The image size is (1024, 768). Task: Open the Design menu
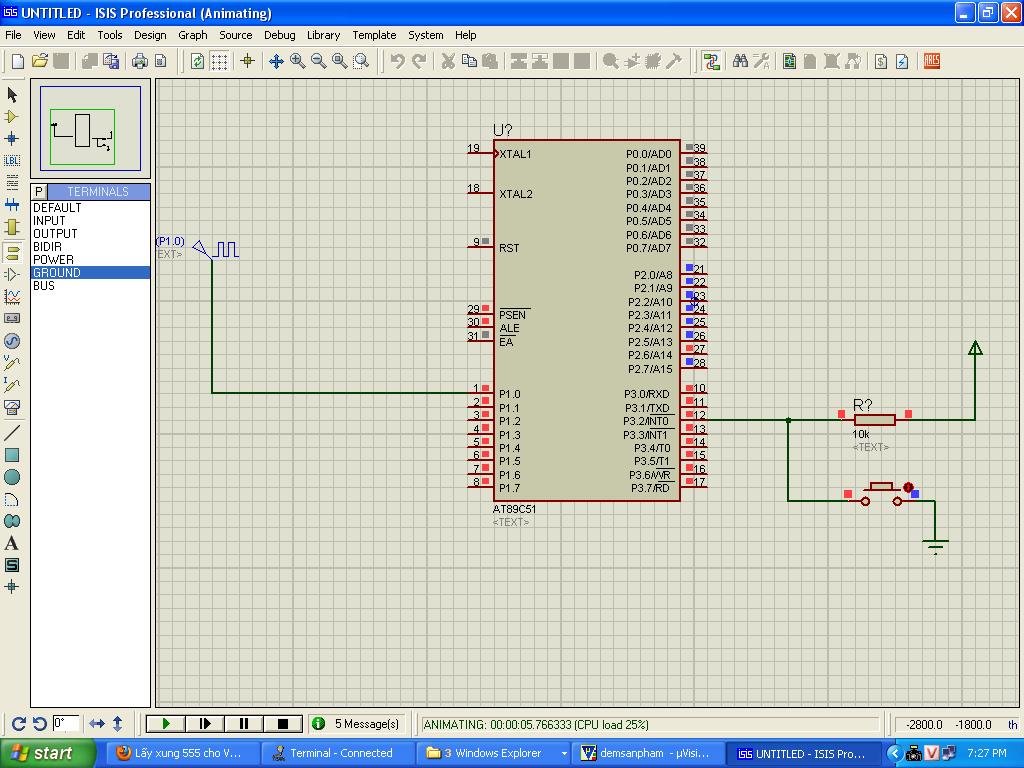(150, 35)
